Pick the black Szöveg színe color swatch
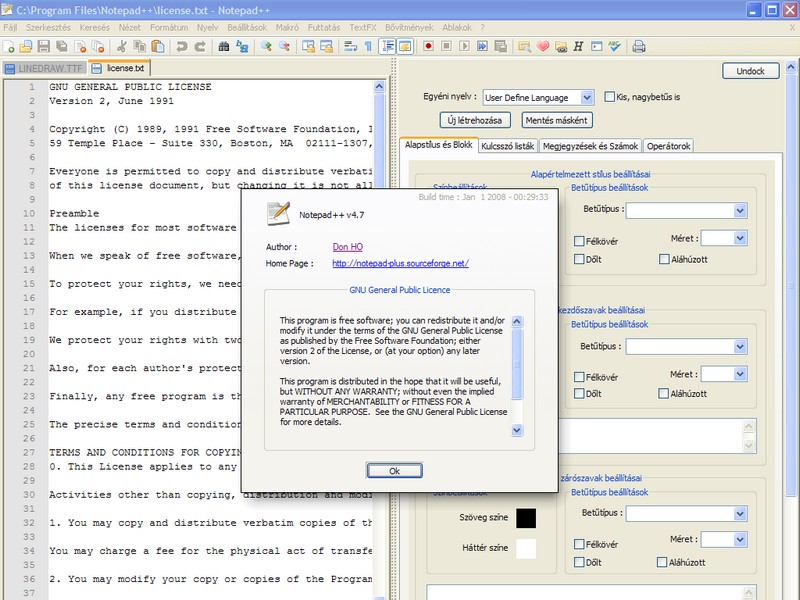800x600 pixels. [x=526, y=518]
